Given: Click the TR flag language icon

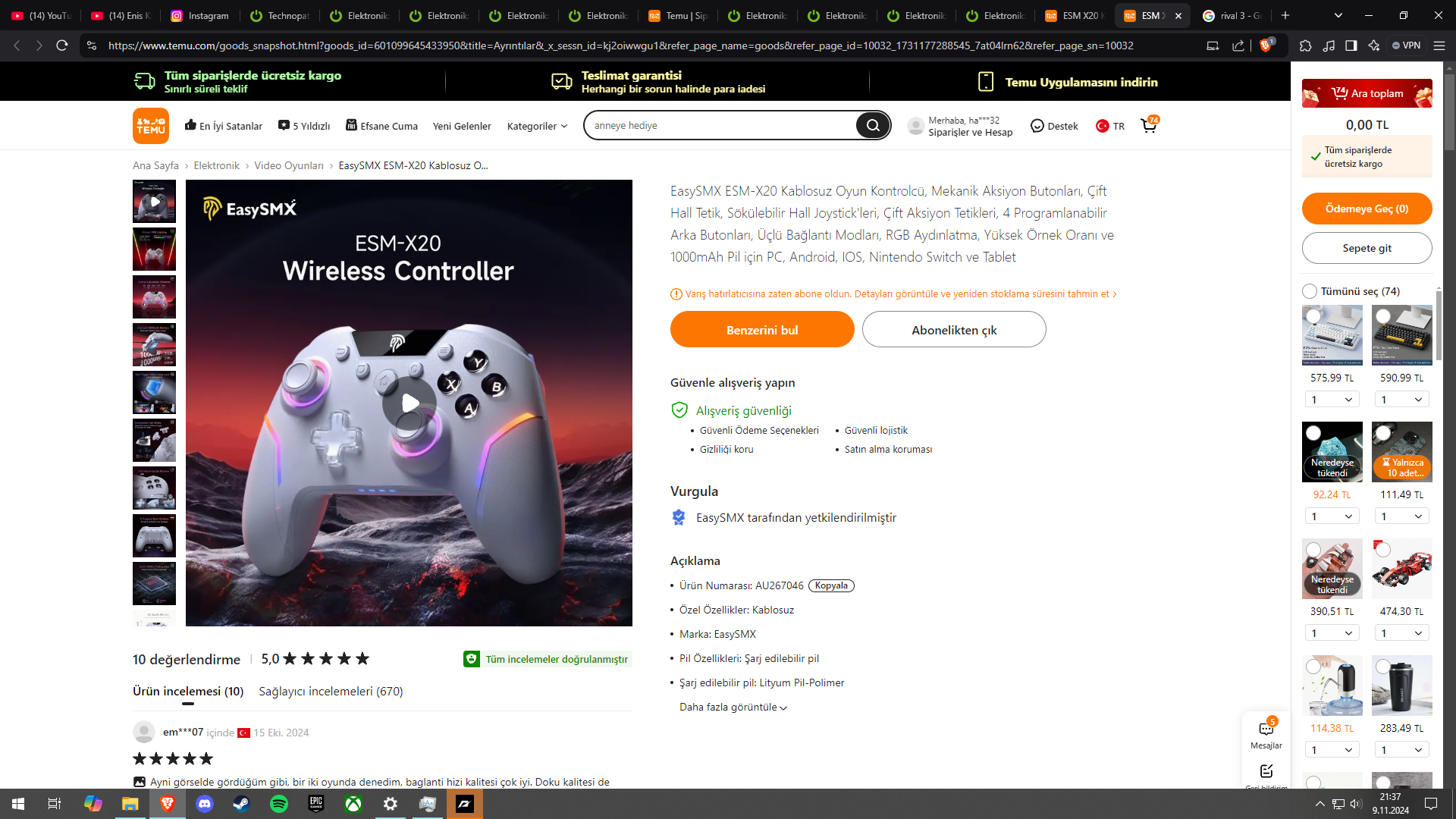Looking at the screenshot, I should click(x=1103, y=126).
